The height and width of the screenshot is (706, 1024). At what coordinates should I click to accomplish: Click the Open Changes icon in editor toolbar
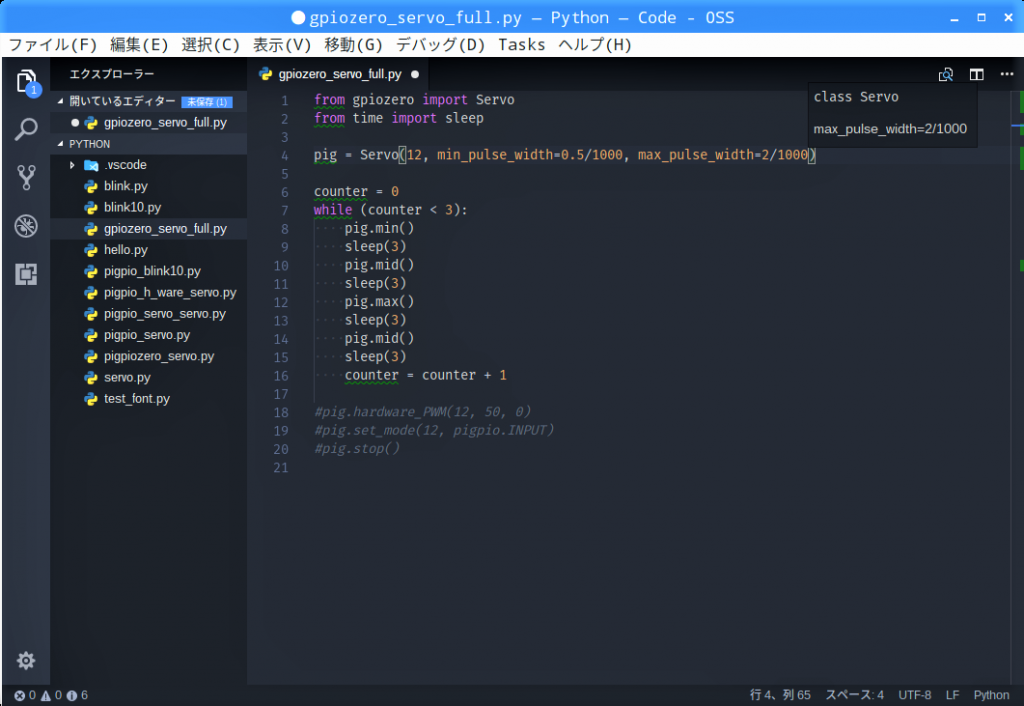(x=946, y=74)
